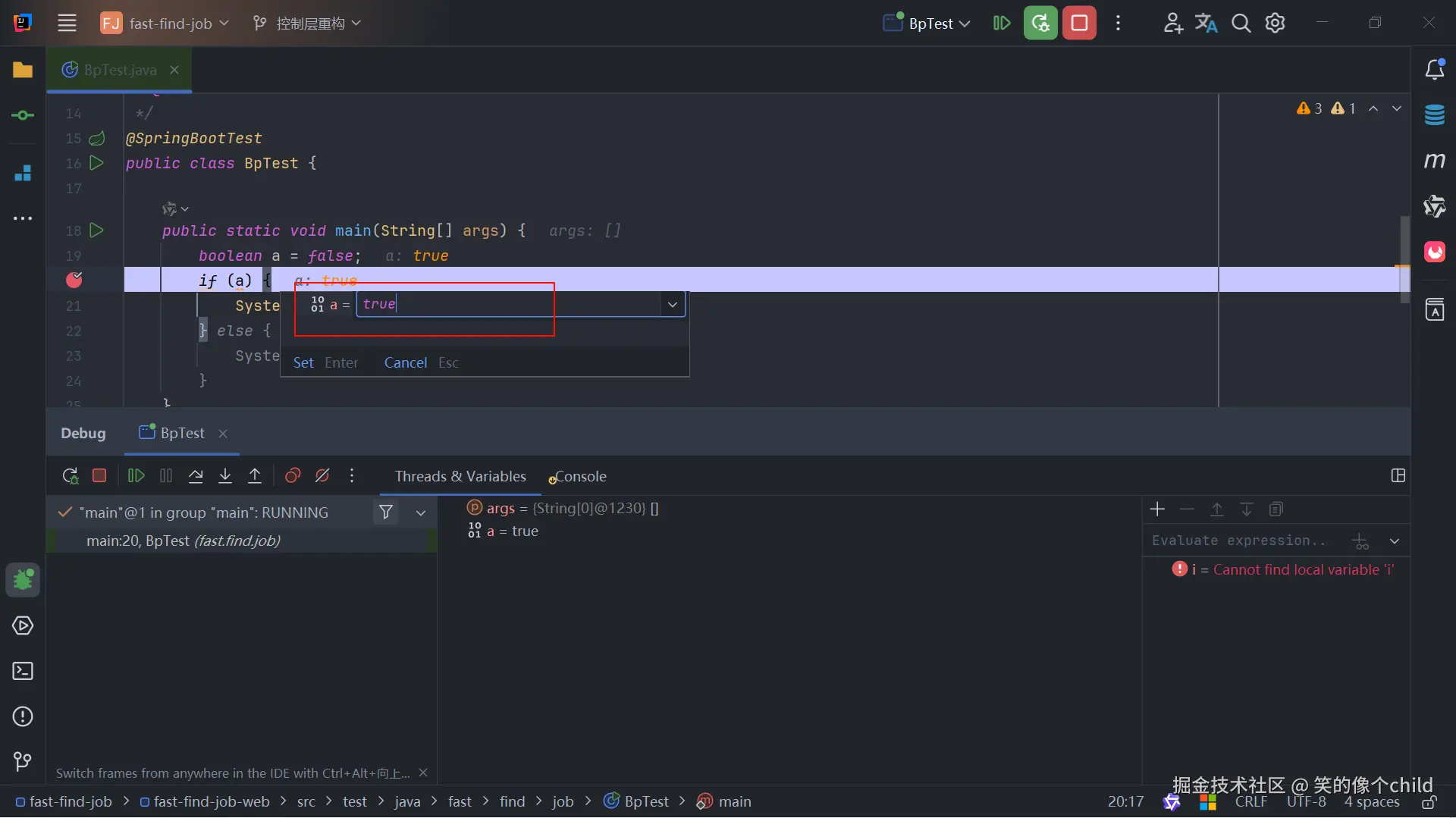The width and height of the screenshot is (1456, 818).
Task: Open the Maven tool window
Action: pyautogui.click(x=1434, y=161)
